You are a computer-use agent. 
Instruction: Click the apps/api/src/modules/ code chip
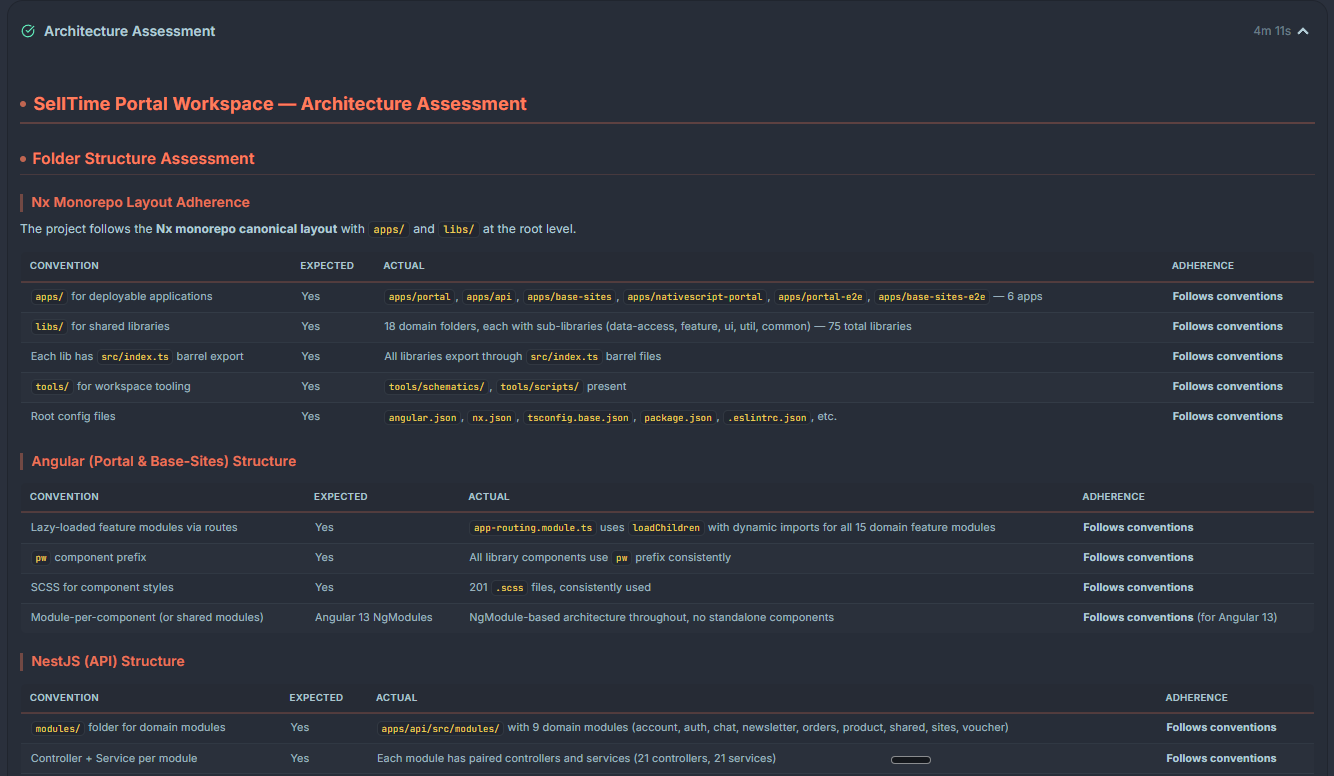click(x=439, y=728)
